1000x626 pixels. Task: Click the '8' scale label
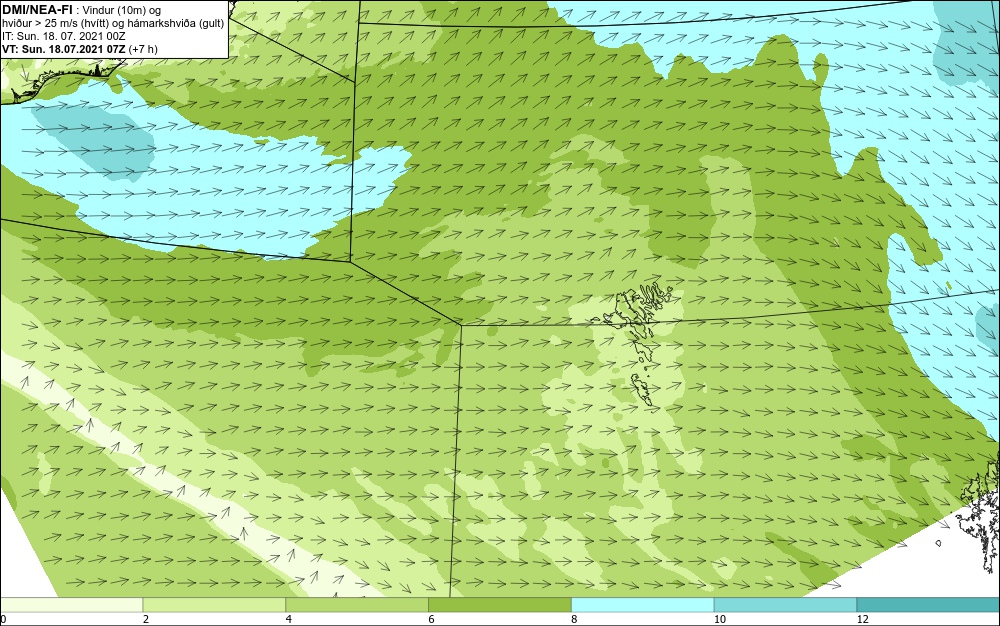(575, 619)
